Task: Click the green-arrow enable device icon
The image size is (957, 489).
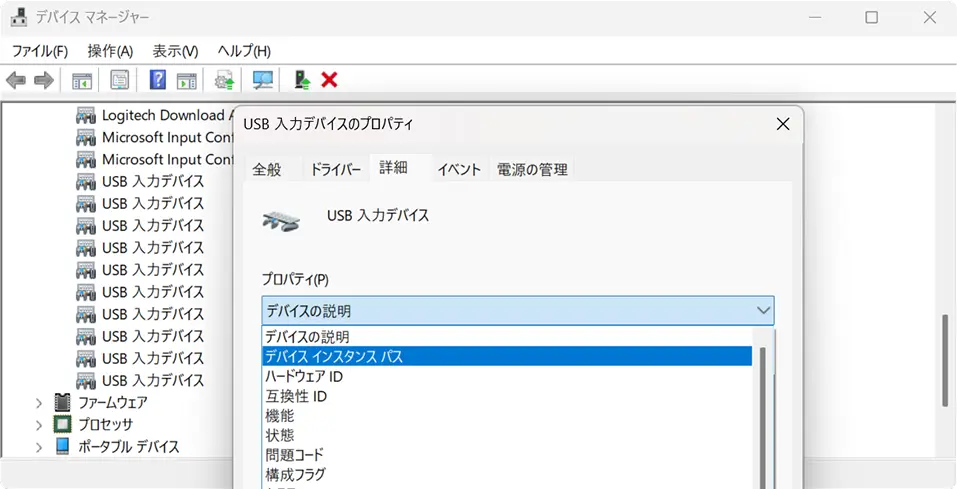Action: coord(301,80)
